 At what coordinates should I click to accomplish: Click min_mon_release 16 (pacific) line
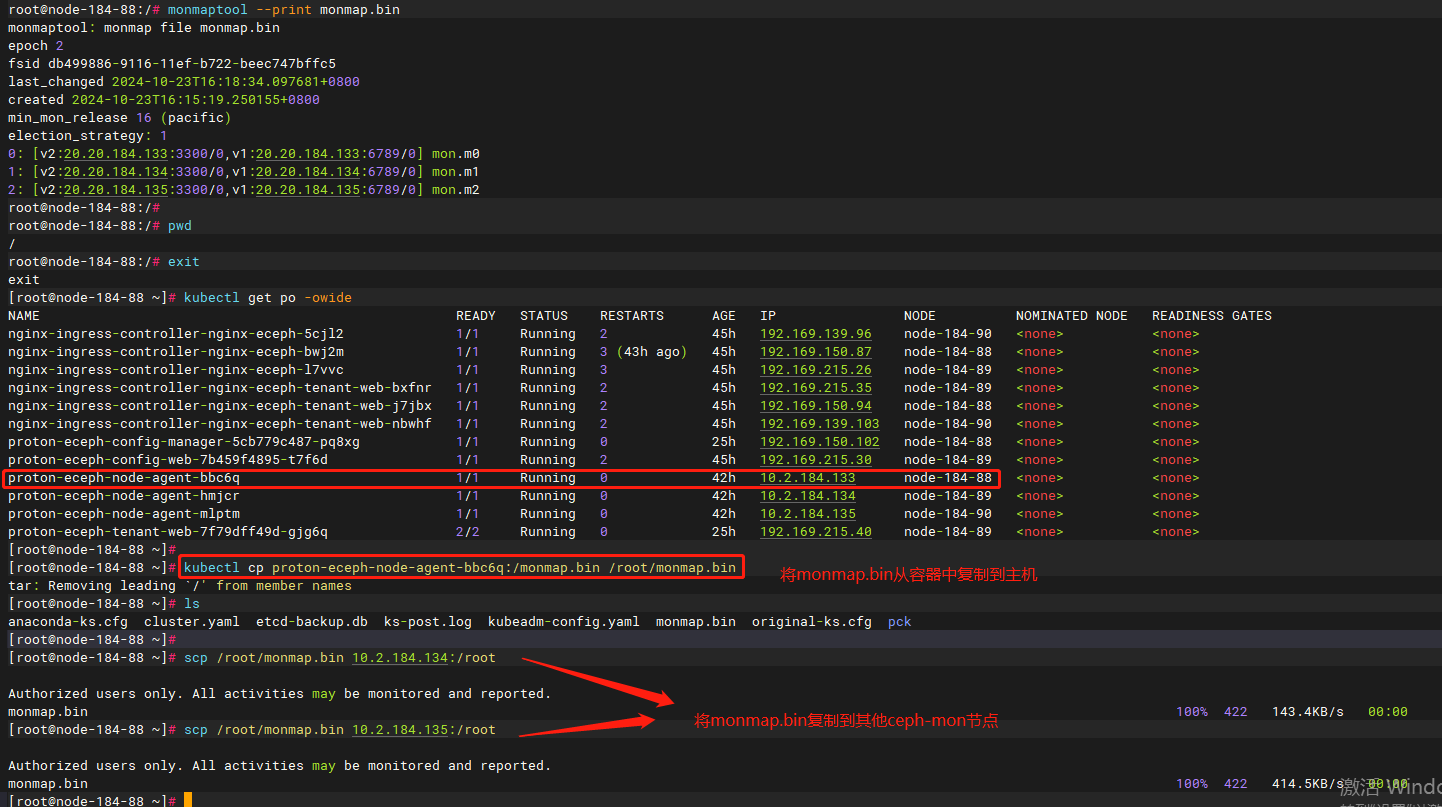tap(120, 118)
